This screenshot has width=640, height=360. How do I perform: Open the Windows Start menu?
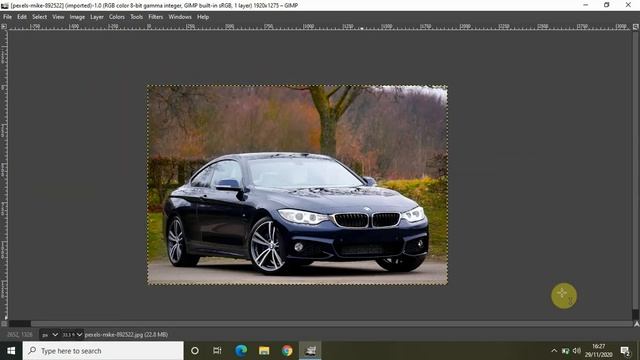[x=11, y=351]
